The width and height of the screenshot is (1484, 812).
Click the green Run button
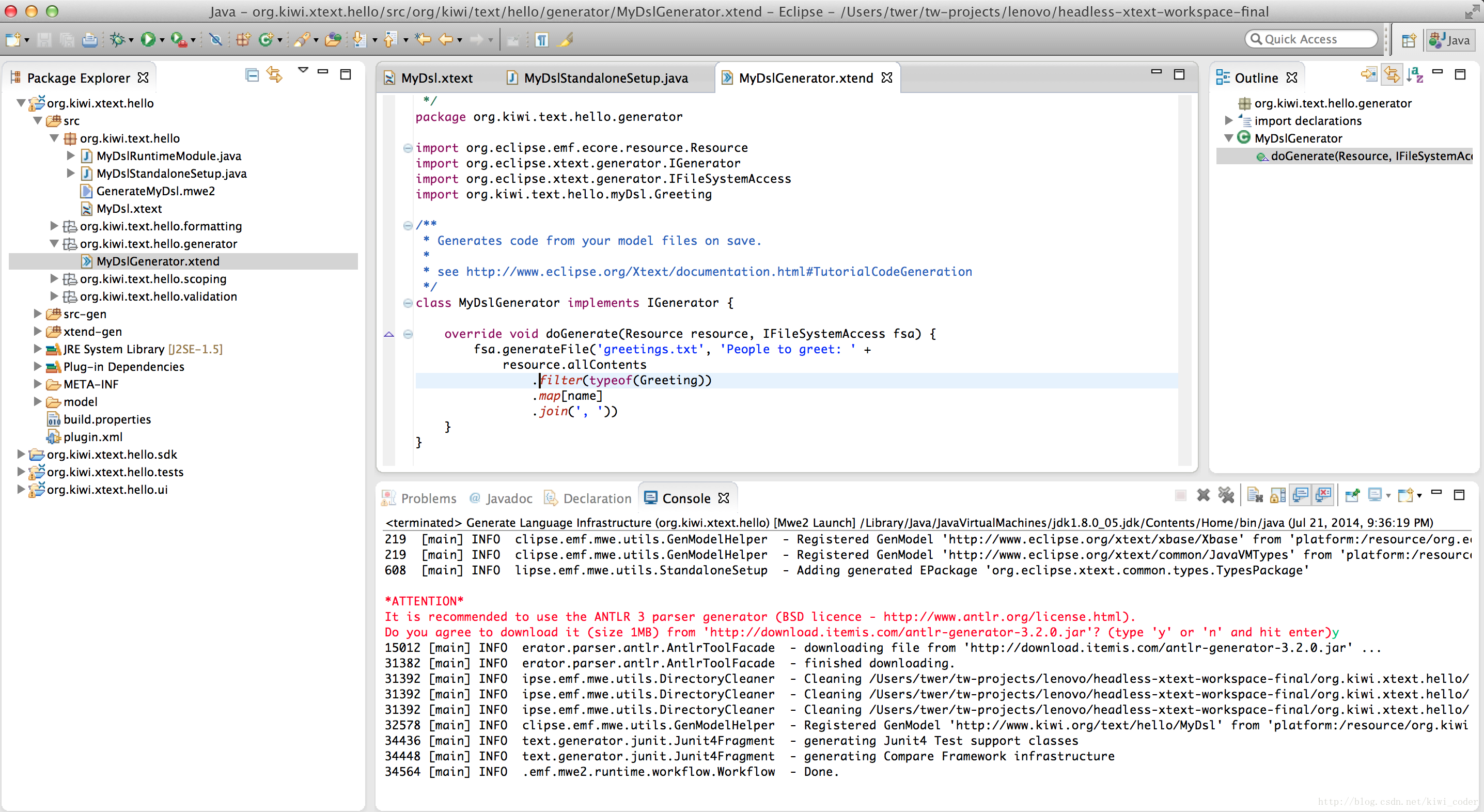pos(148,40)
